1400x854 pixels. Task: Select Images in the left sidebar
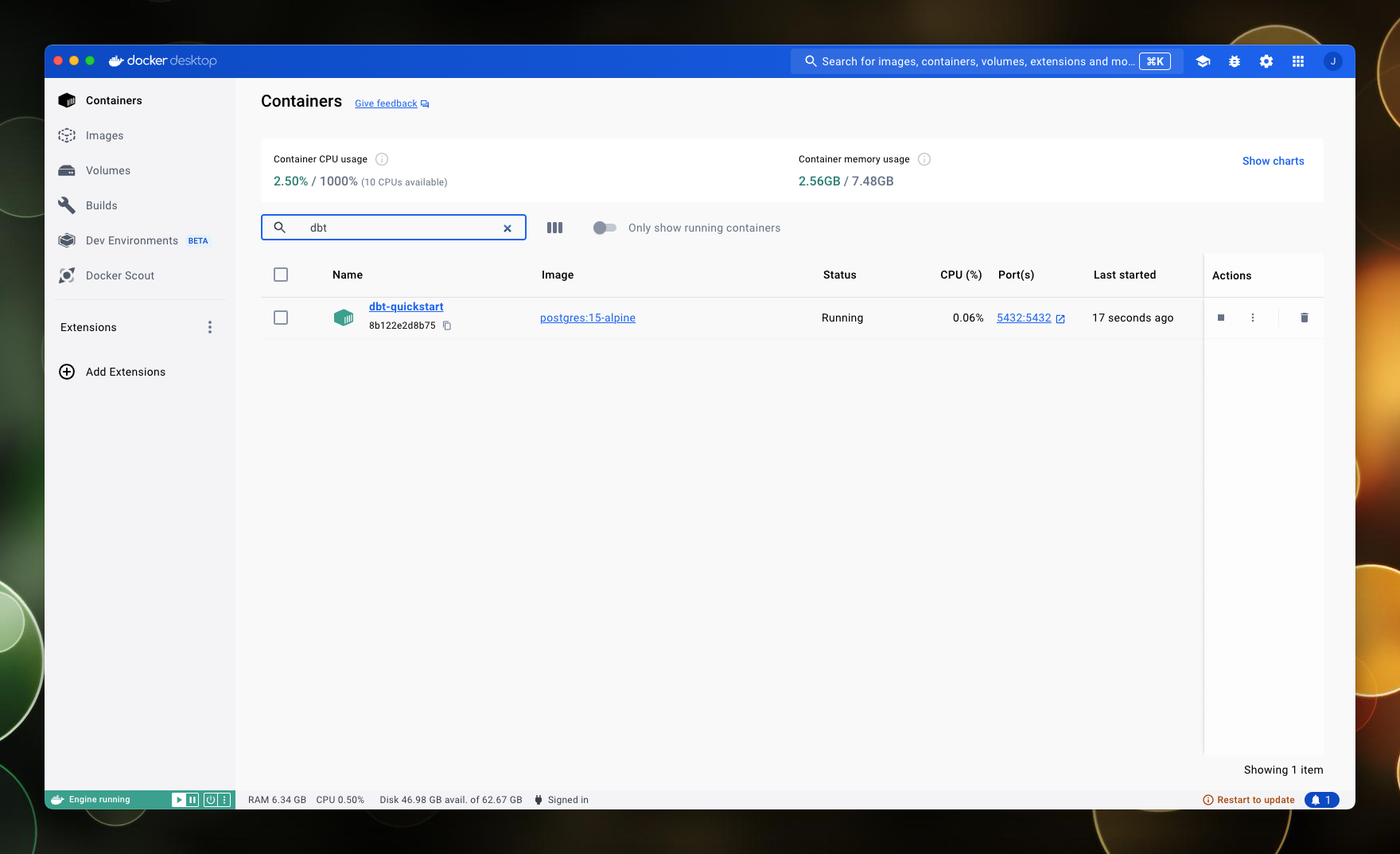104,135
